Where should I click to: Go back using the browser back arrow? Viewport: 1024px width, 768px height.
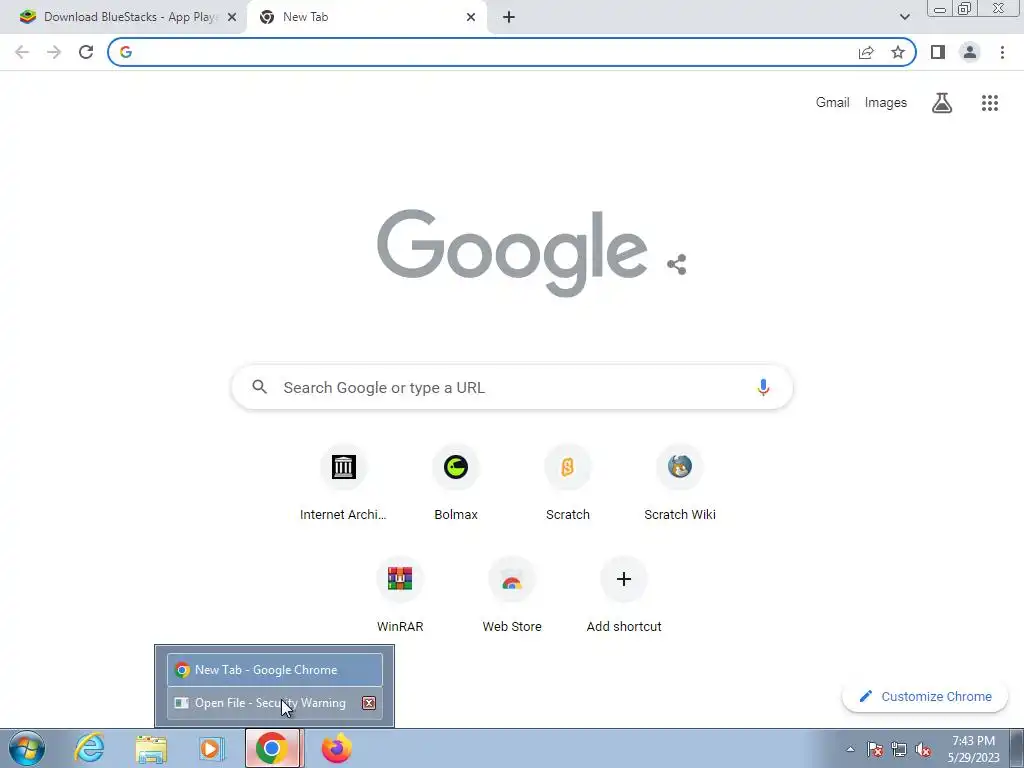(x=22, y=52)
